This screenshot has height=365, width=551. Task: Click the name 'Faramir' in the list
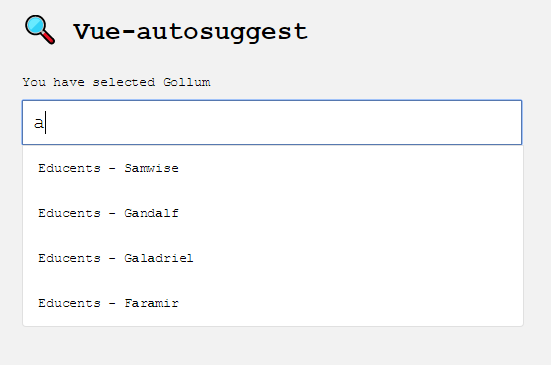point(151,303)
